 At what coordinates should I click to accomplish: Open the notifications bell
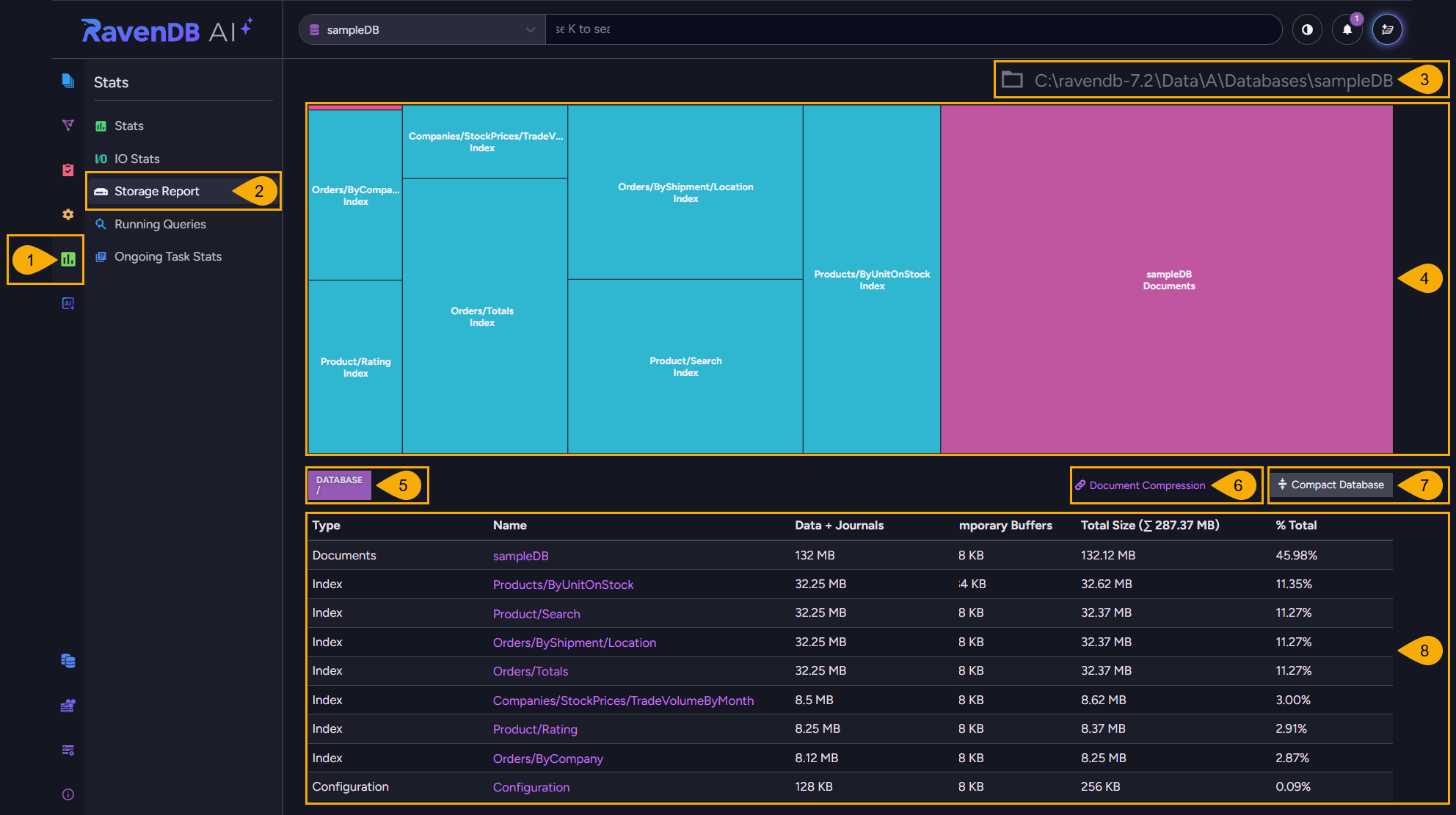pos(1347,29)
